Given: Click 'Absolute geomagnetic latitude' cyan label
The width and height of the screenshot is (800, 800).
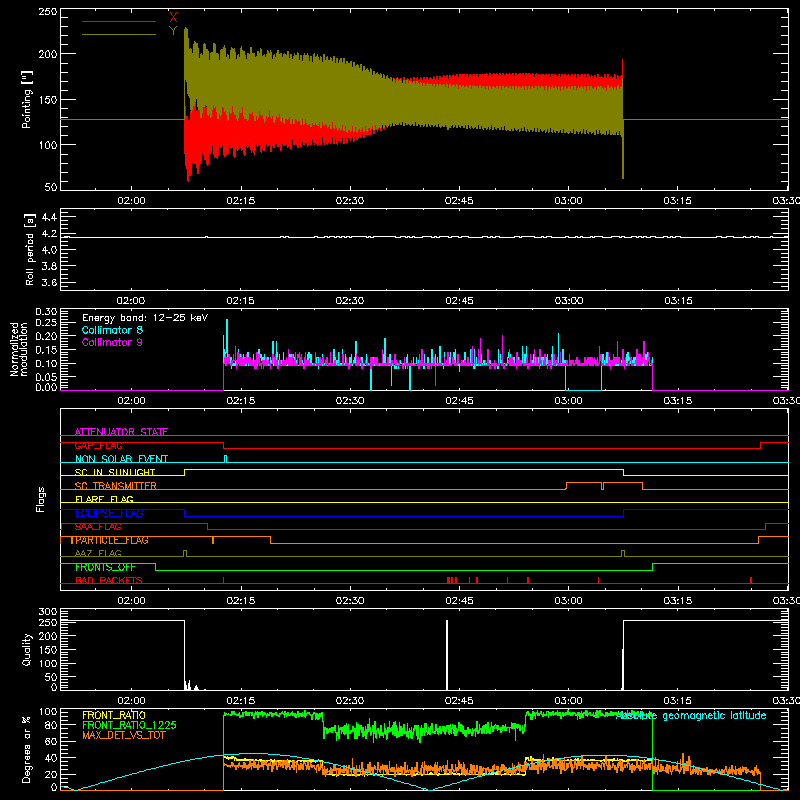Looking at the screenshot, I should coord(691,716).
